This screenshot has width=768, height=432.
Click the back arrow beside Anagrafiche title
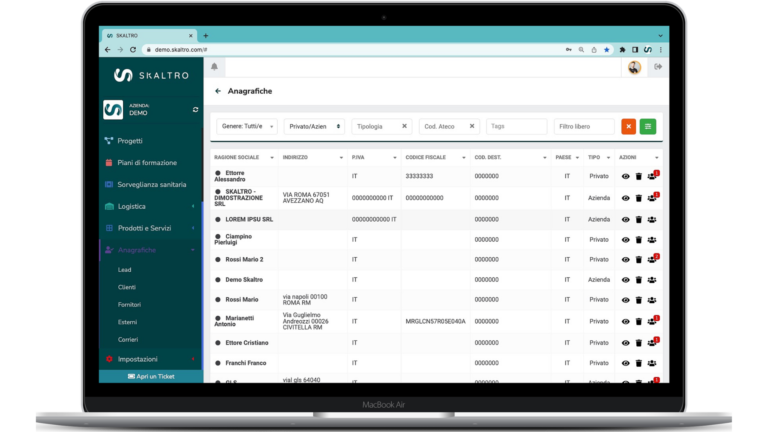(x=218, y=91)
